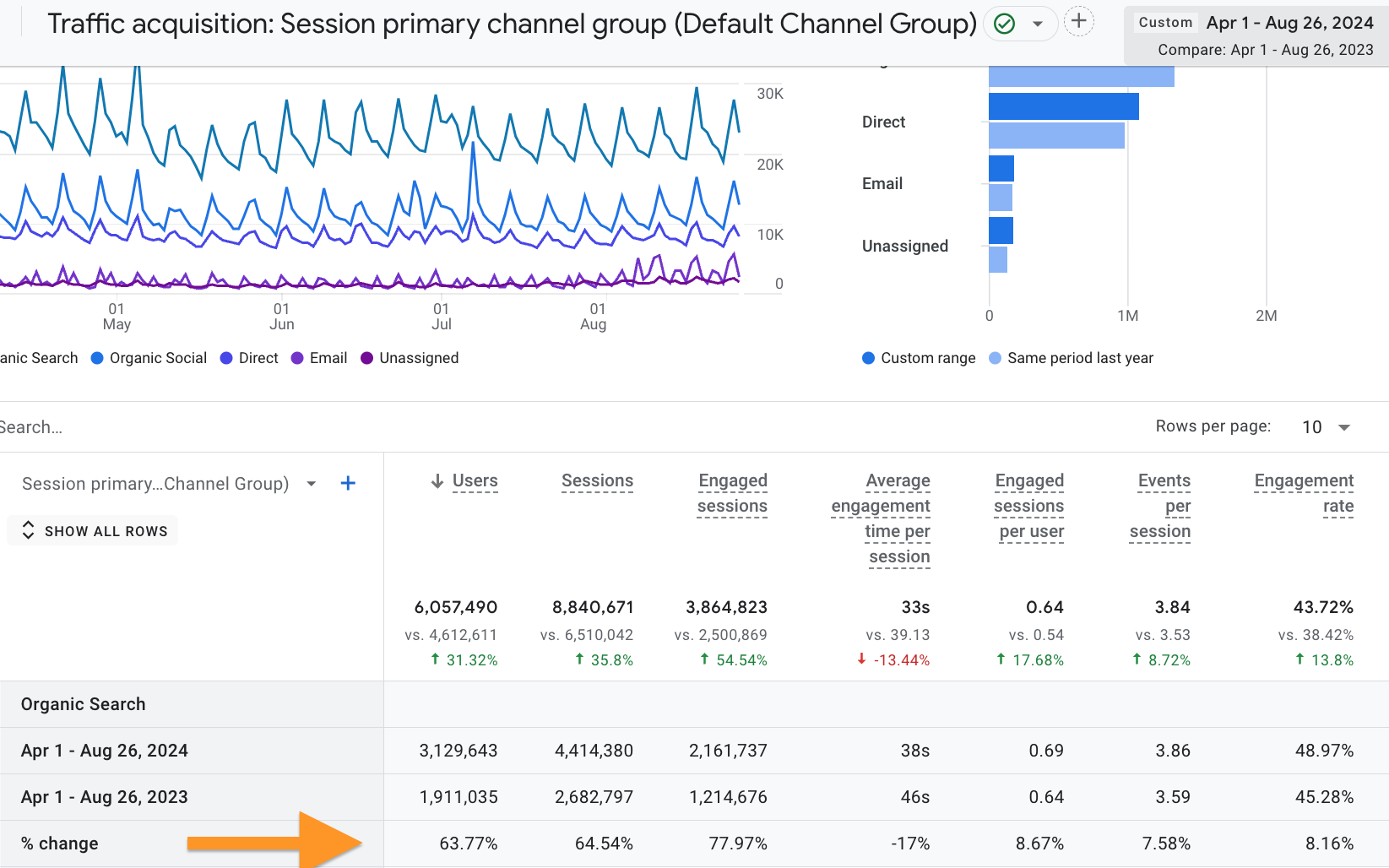Click total sessions value 8,840,671
The image size is (1389, 868).
pos(593,608)
